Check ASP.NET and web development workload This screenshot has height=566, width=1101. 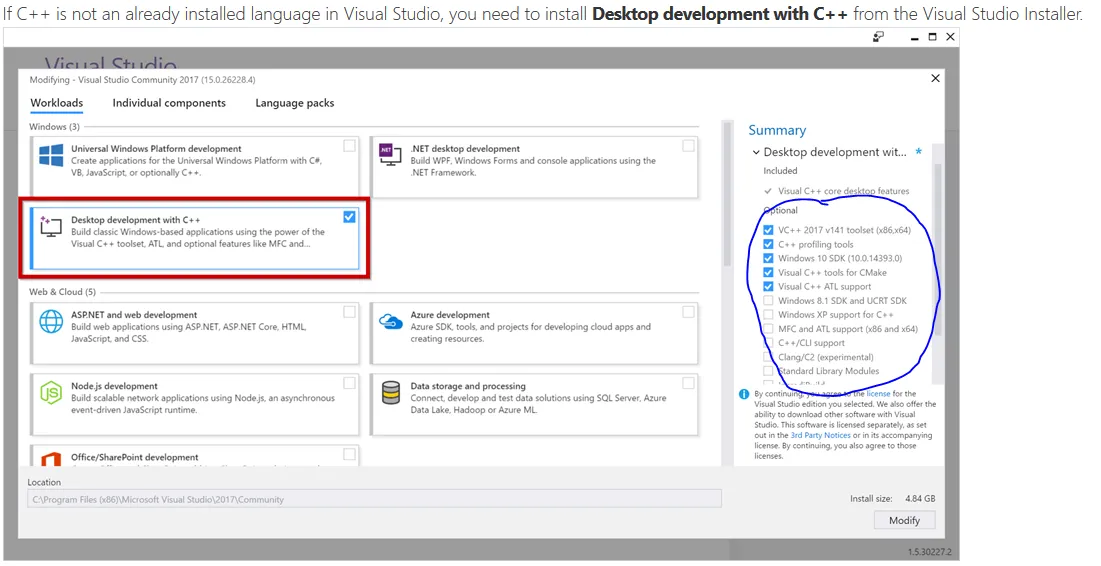click(349, 312)
